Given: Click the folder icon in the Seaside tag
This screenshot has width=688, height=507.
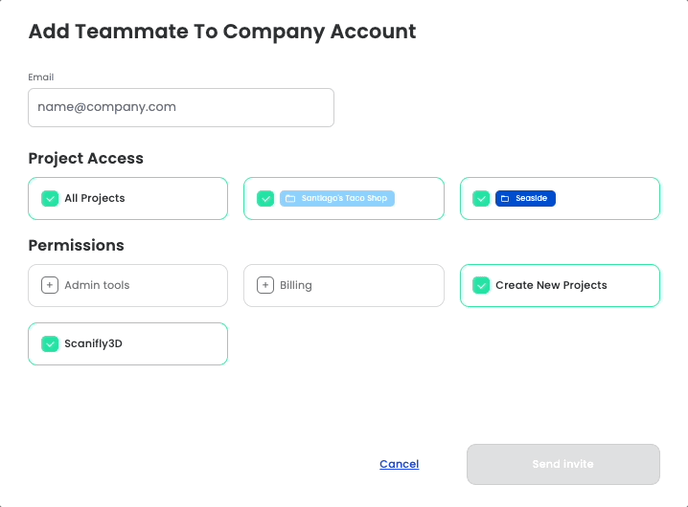Looking at the screenshot, I should point(505,198).
